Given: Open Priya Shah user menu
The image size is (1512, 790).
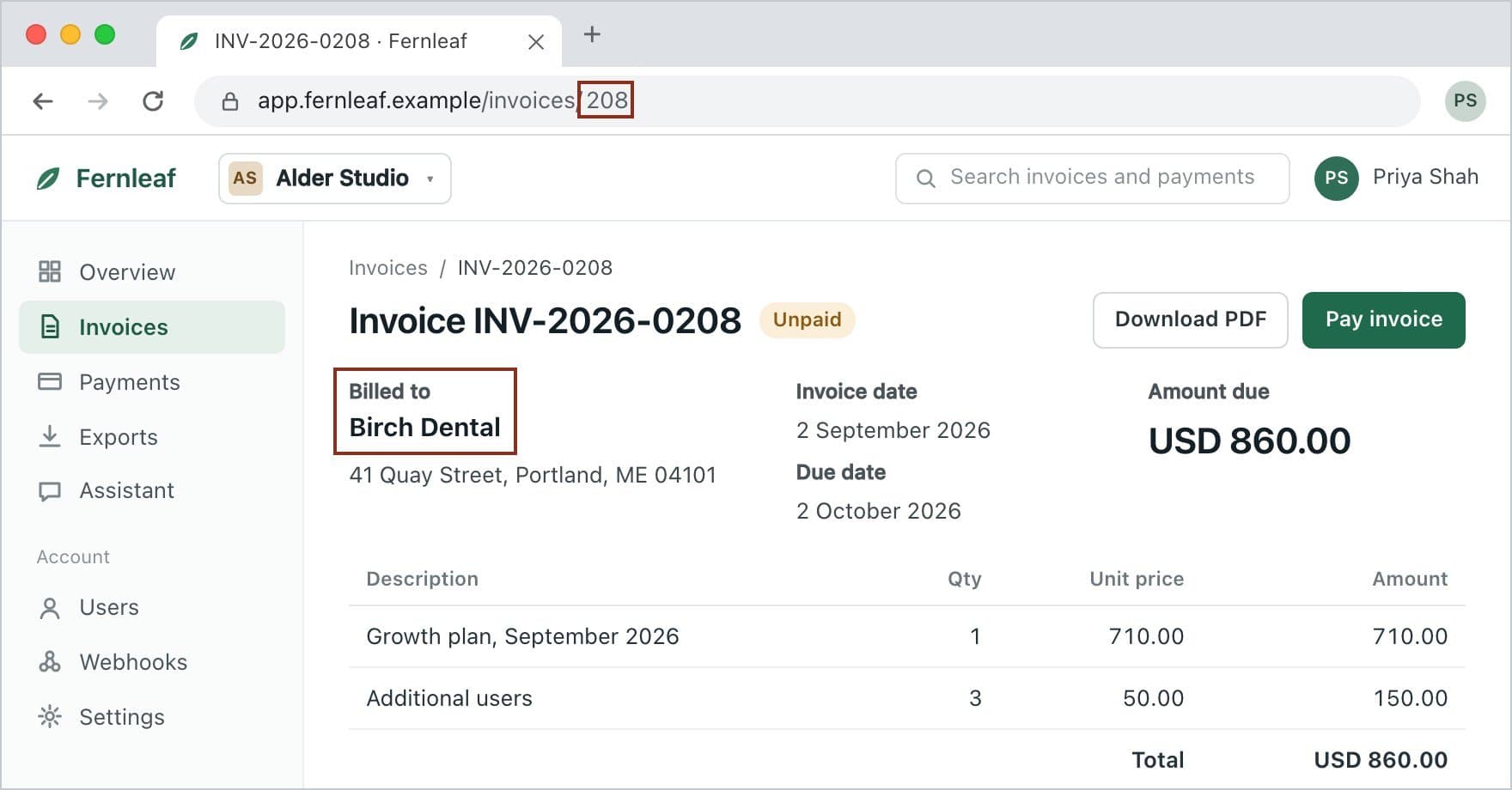Looking at the screenshot, I should (x=1396, y=178).
